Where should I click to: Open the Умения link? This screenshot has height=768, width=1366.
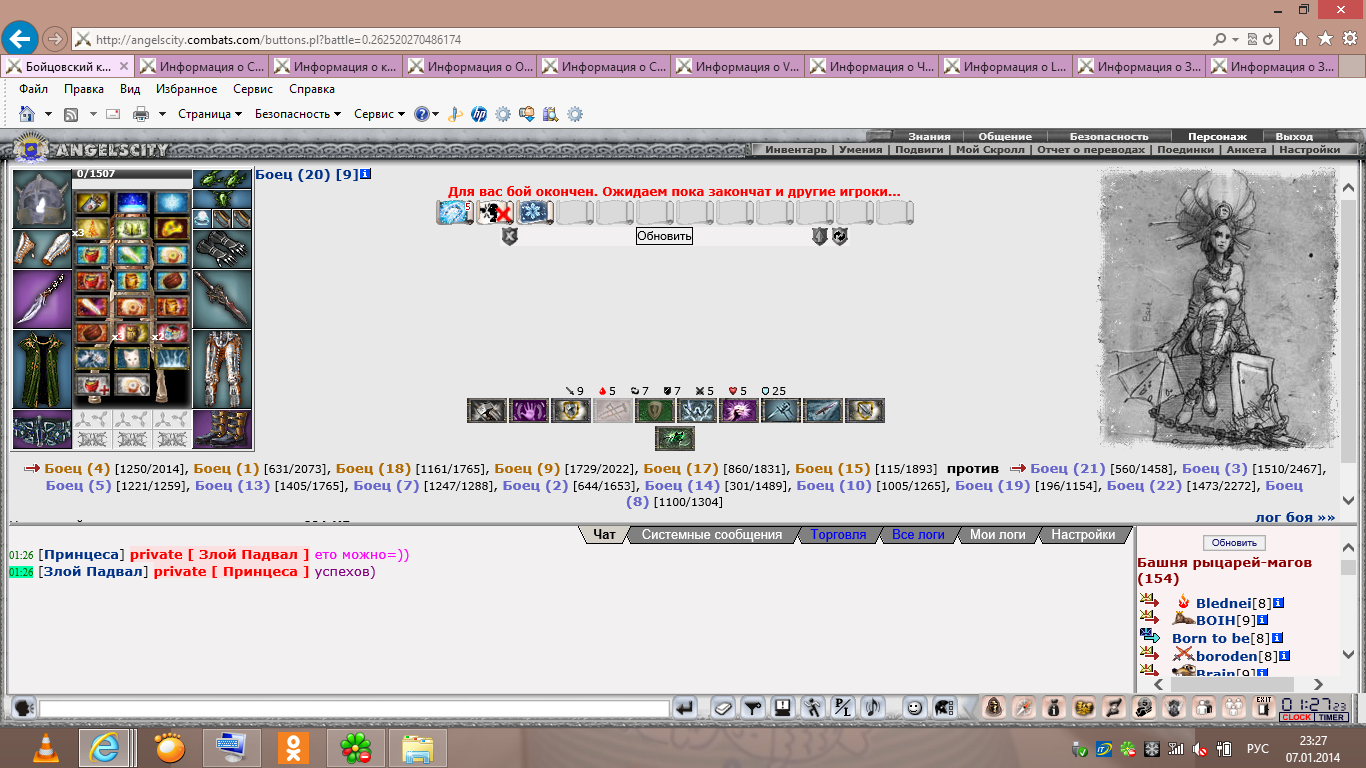point(861,150)
